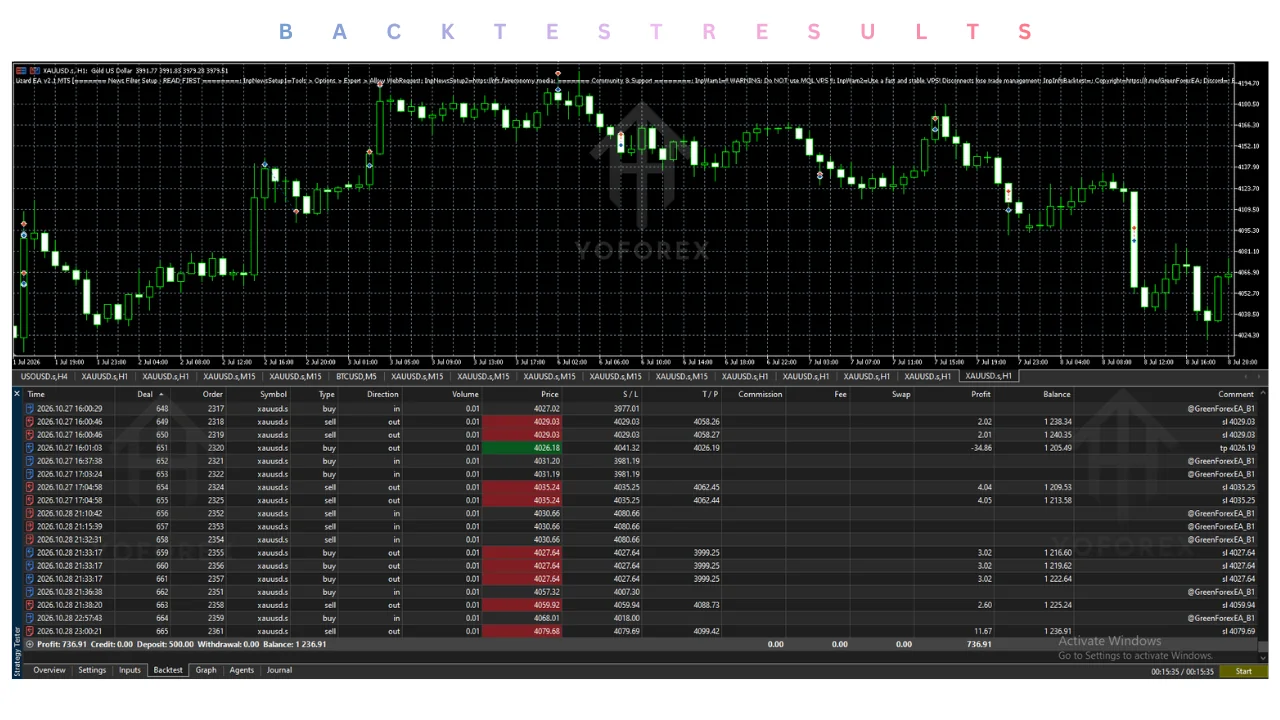The height and width of the screenshot is (720, 1280).
Task: Close the Strategy Tester panel
Action: coord(17,394)
